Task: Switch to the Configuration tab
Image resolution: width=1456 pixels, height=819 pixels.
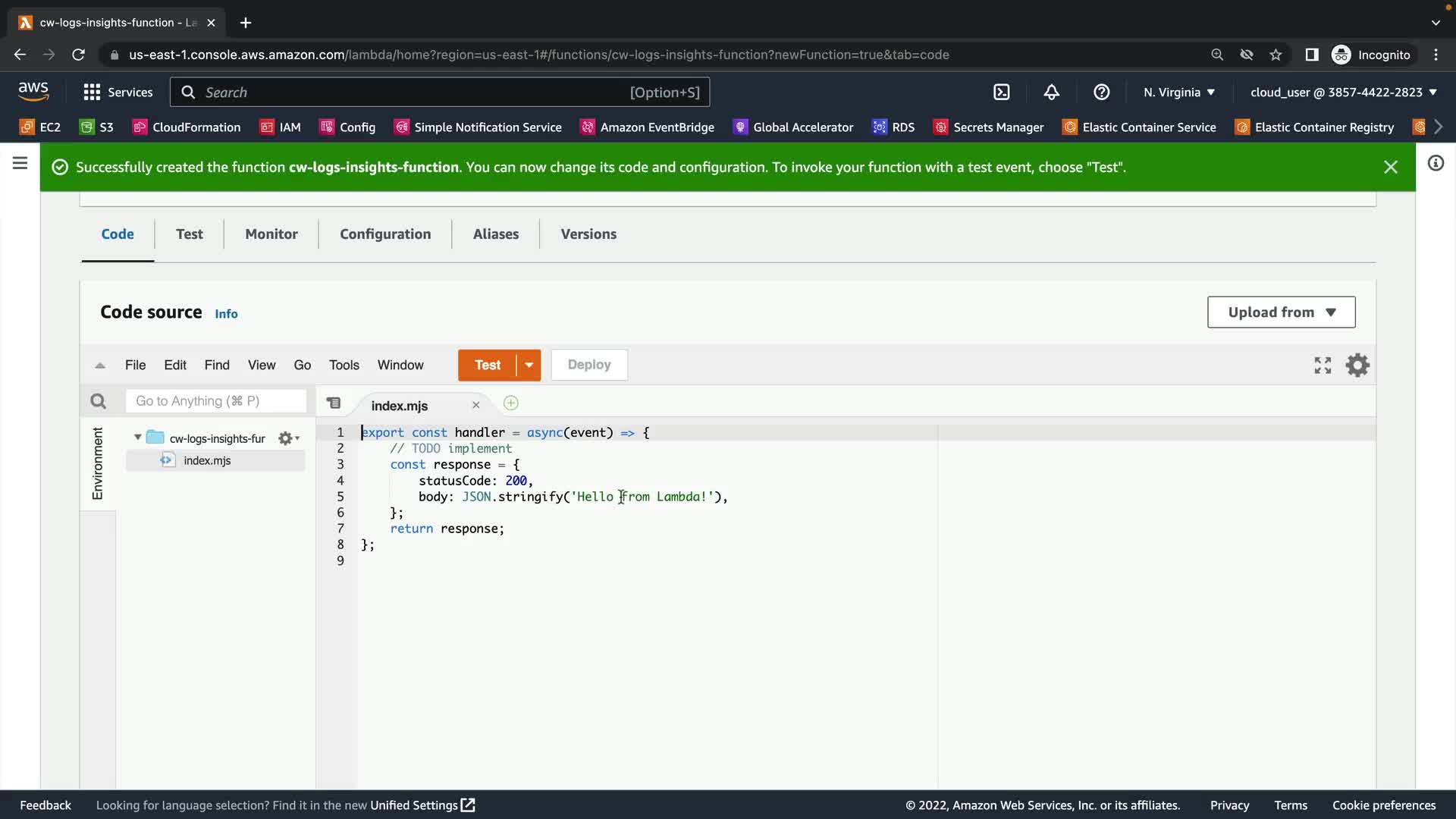Action: [x=385, y=234]
